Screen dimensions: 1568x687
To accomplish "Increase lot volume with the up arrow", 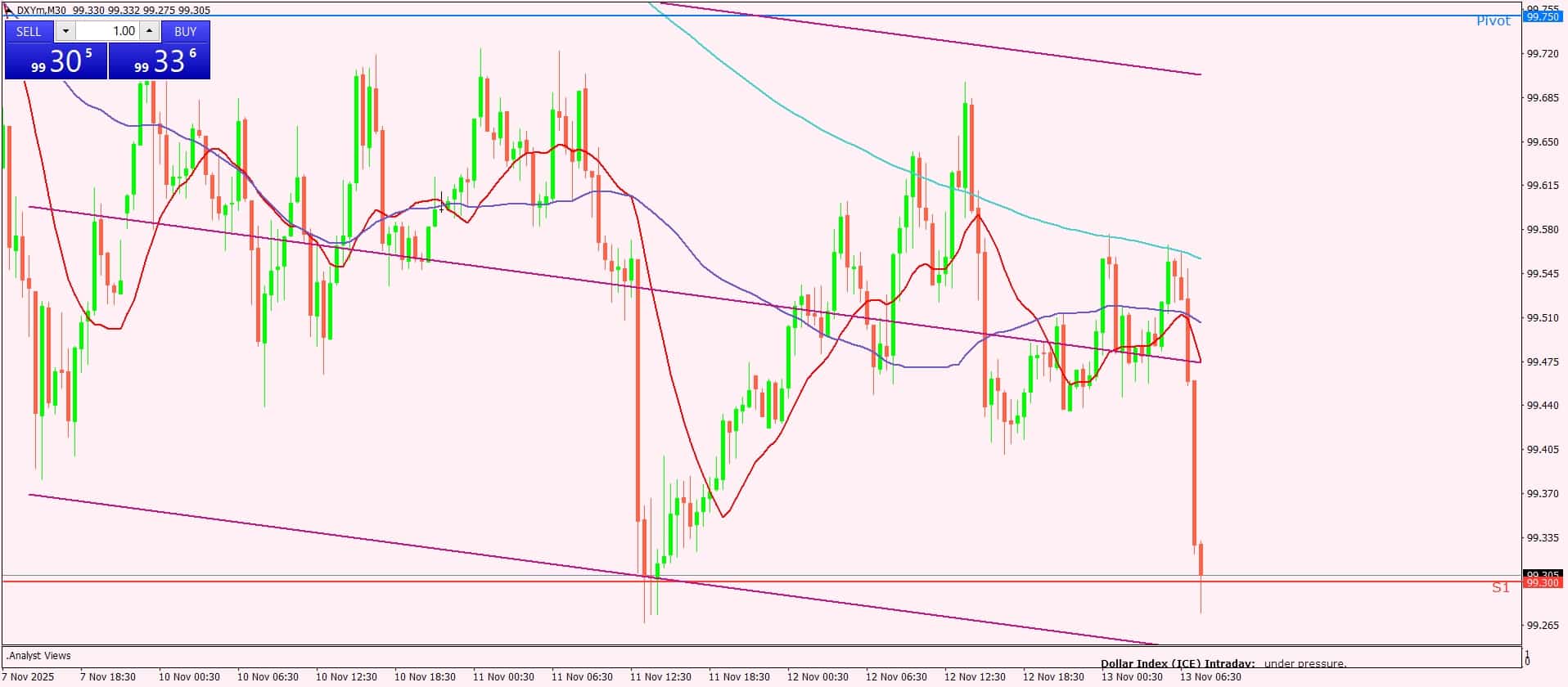I will pos(149,31).
